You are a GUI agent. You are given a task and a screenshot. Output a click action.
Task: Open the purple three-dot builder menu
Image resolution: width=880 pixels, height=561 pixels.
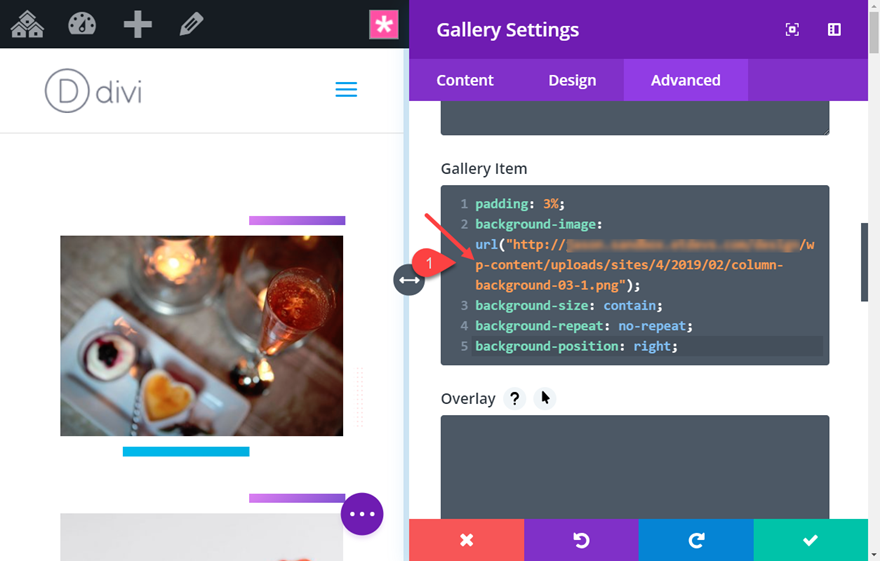362,514
